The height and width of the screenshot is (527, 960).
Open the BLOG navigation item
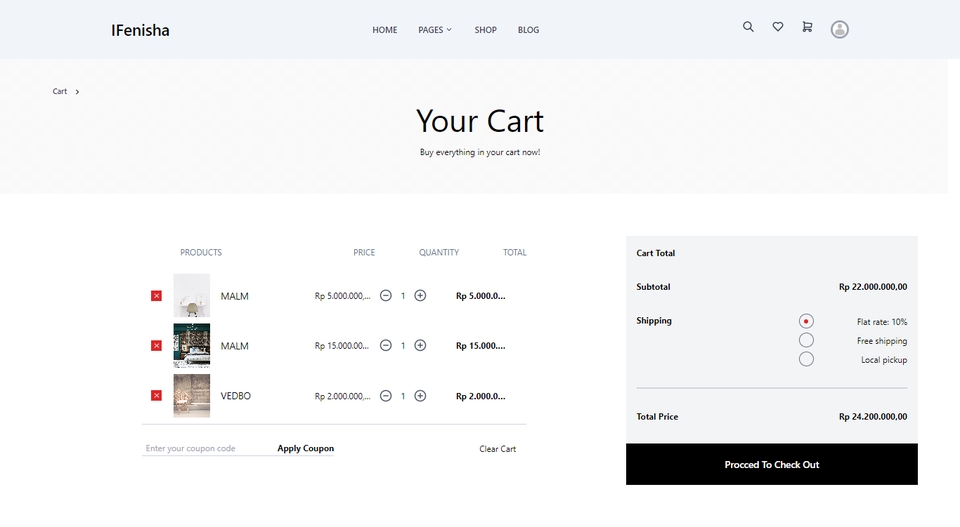click(x=528, y=30)
